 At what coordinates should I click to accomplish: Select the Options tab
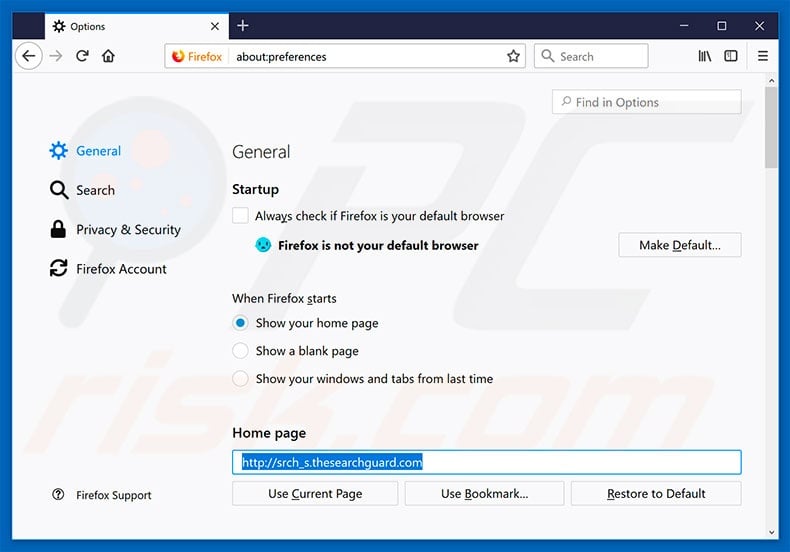(x=137, y=26)
